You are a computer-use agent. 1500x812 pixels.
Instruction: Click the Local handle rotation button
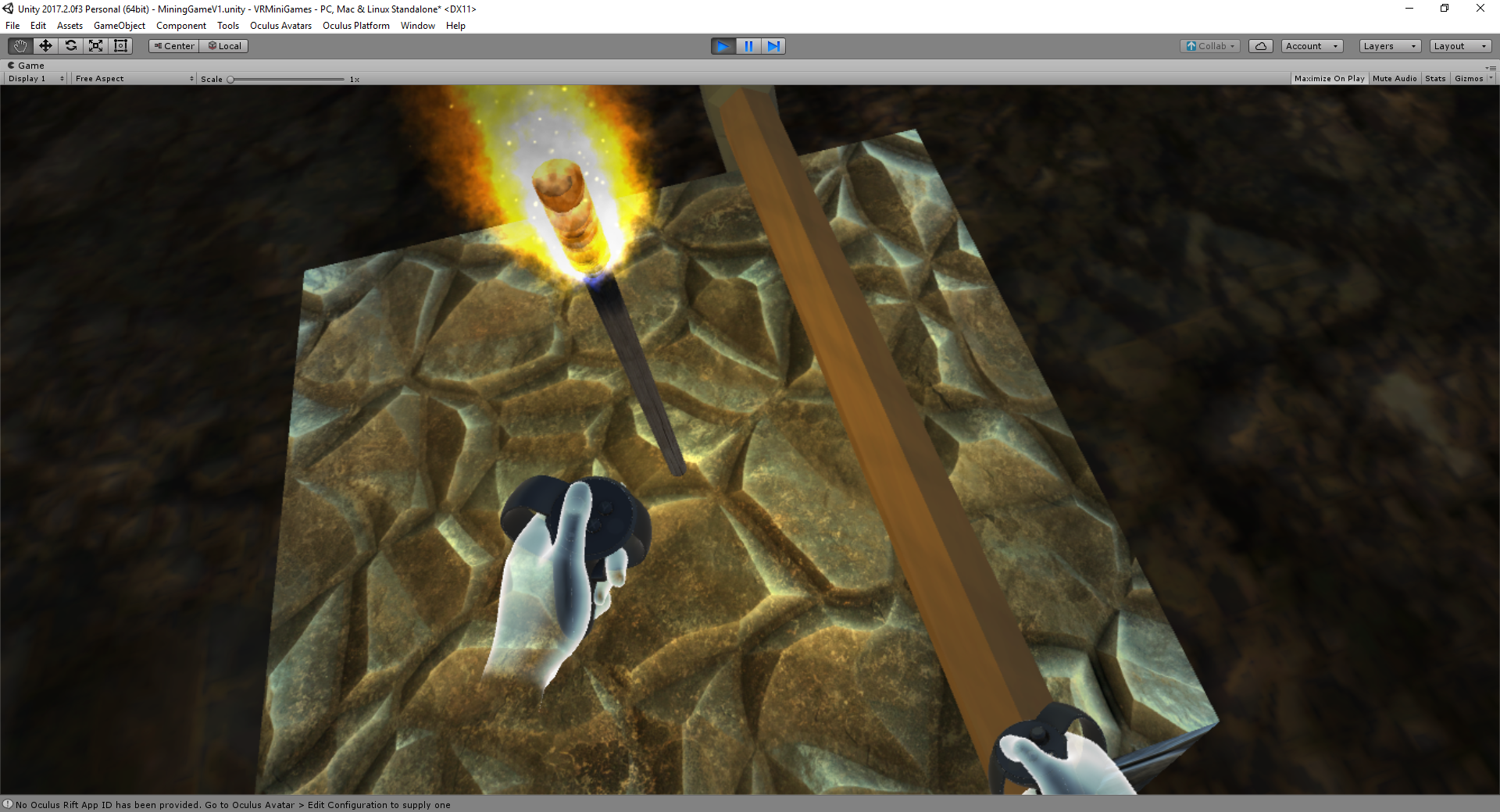(x=224, y=46)
